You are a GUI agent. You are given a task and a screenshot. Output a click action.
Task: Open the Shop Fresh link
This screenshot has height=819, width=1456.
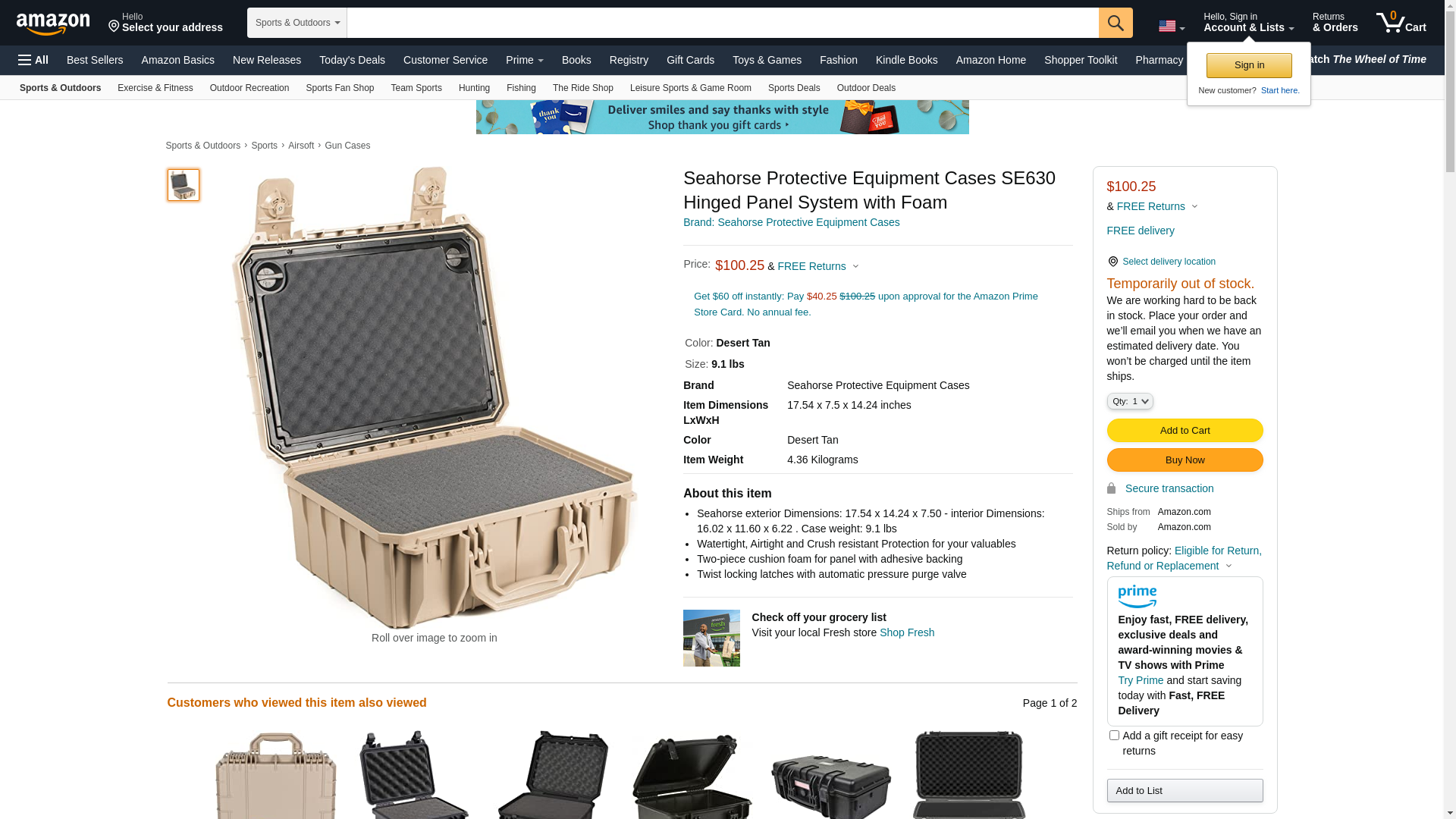click(906, 632)
